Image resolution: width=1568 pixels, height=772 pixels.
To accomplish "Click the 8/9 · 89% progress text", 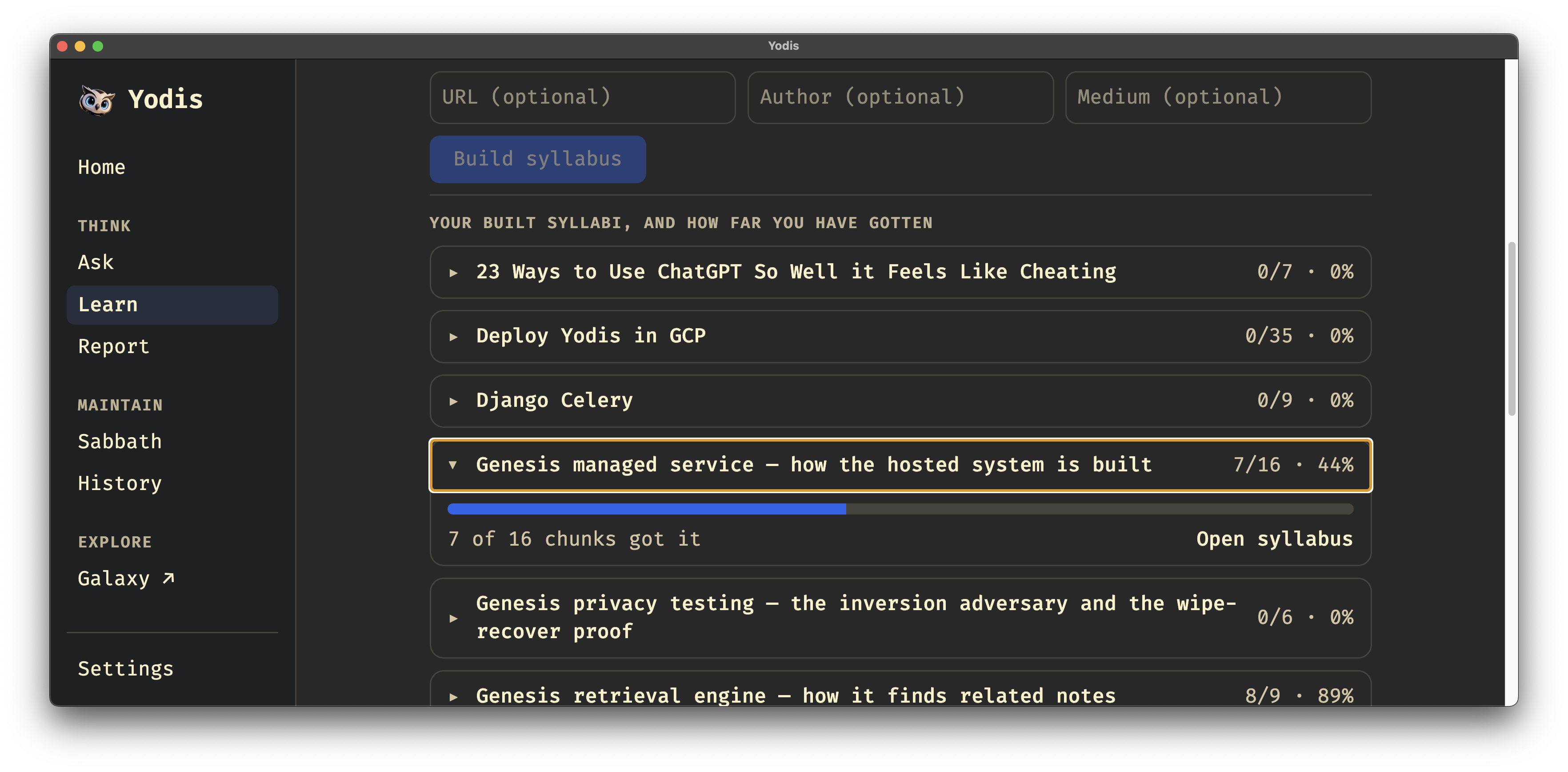I will point(1299,695).
